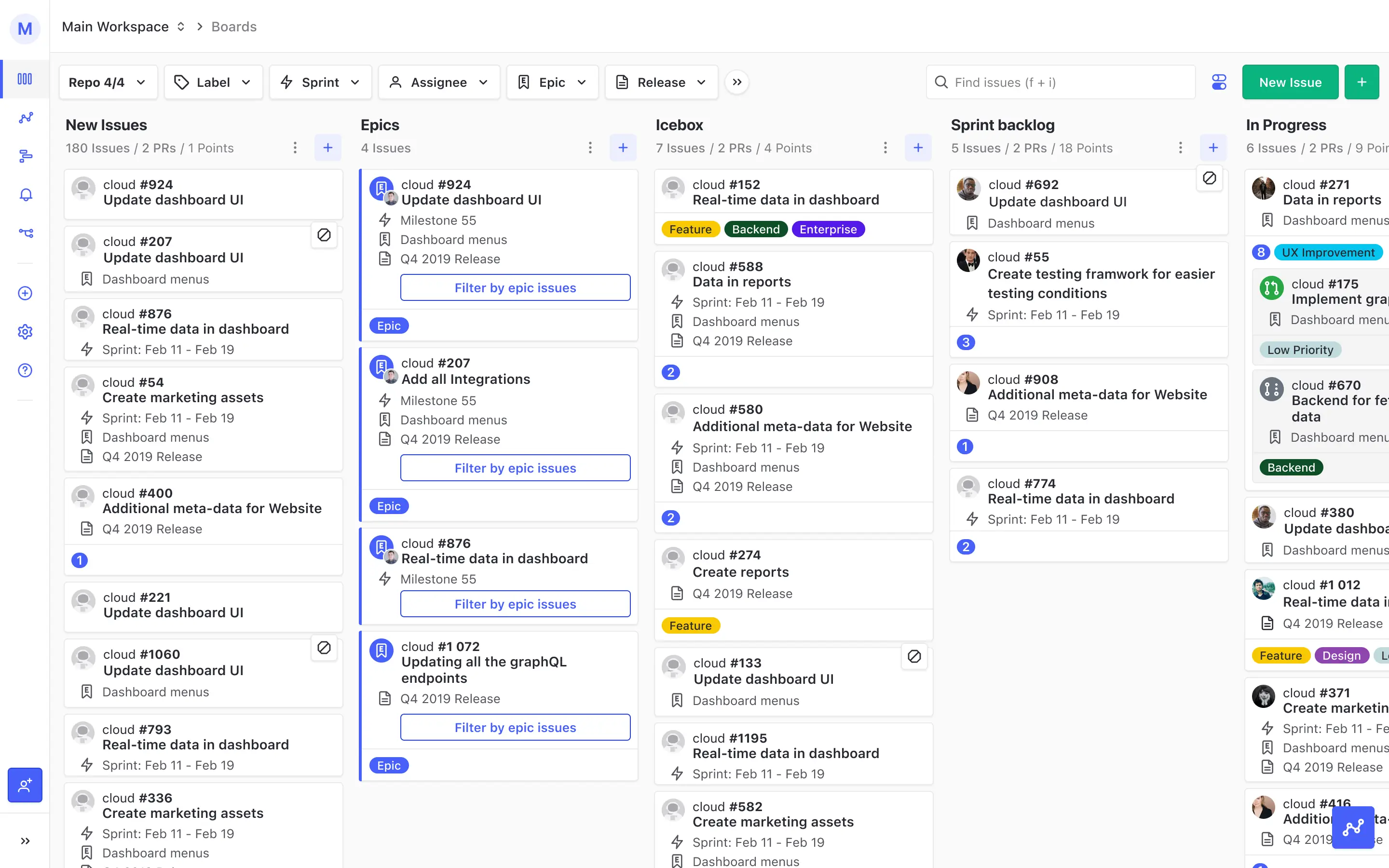This screenshot has width=1389, height=868.
Task: Open Sprint backlog column options menu
Action: (x=1180, y=148)
